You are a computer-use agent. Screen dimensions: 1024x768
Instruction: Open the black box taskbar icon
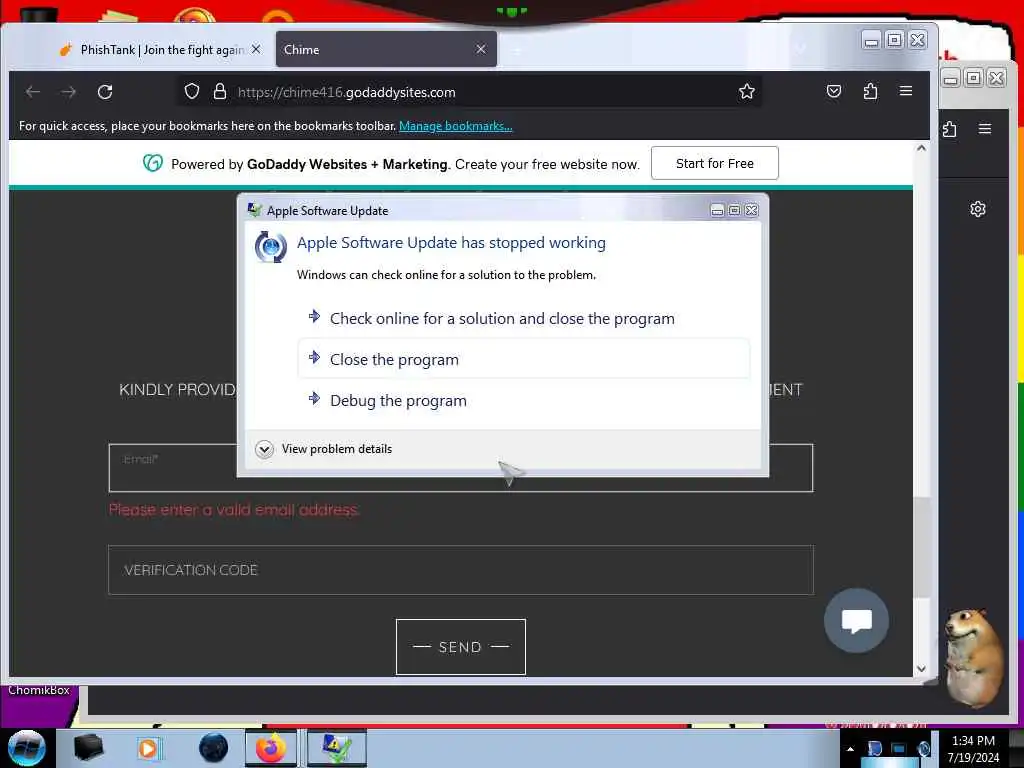(88, 748)
